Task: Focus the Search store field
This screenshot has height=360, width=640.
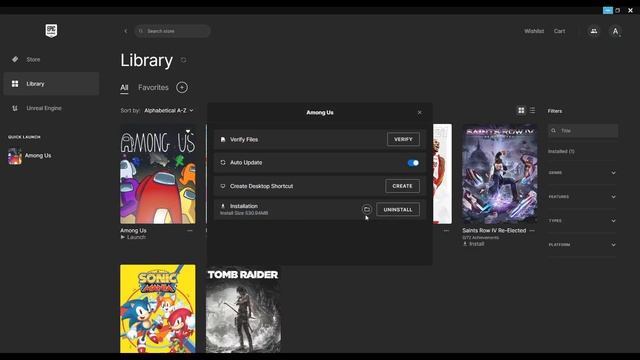Action: [x=173, y=31]
